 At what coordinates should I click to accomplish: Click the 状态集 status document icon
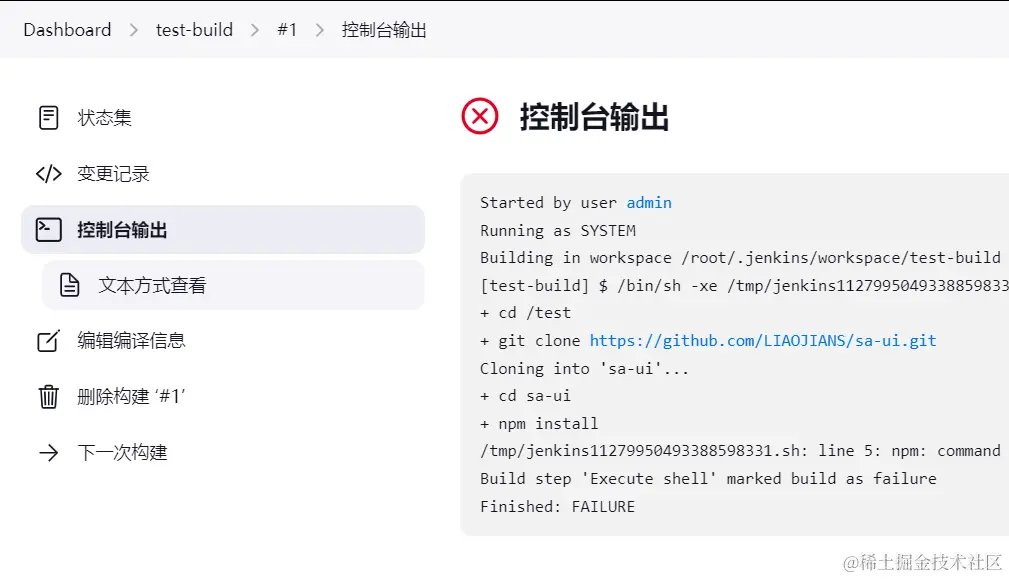48,118
